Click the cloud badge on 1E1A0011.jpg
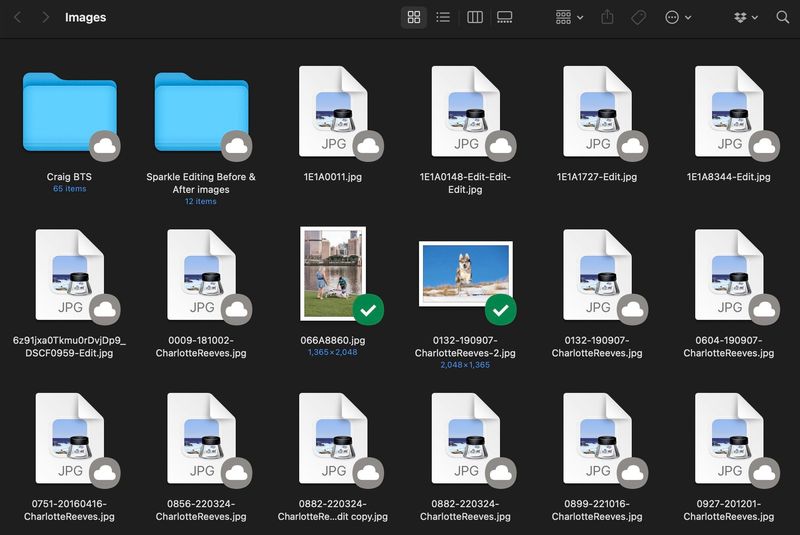The image size is (800, 535). 368,146
